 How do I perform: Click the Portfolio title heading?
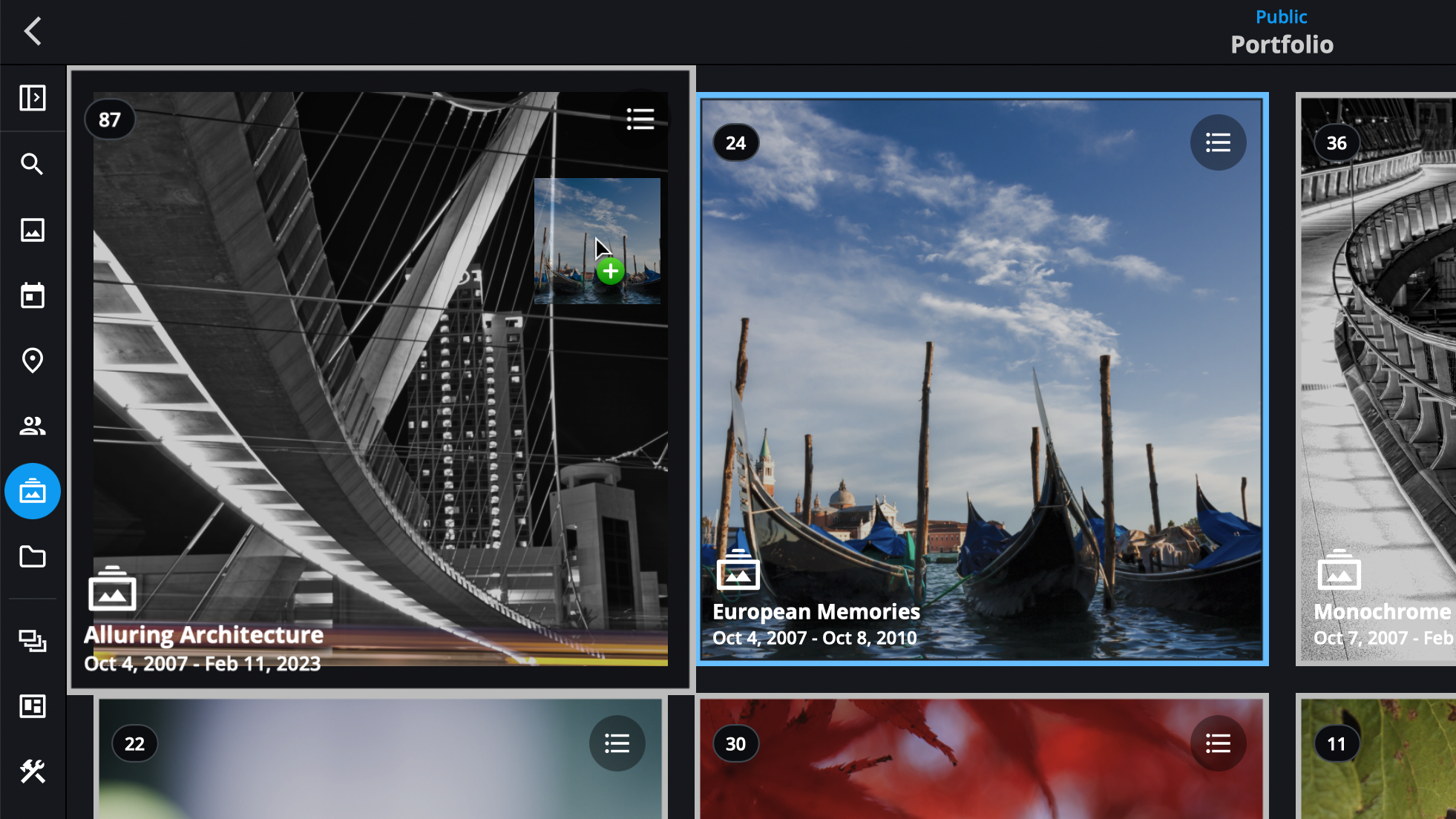pyautogui.click(x=1282, y=45)
